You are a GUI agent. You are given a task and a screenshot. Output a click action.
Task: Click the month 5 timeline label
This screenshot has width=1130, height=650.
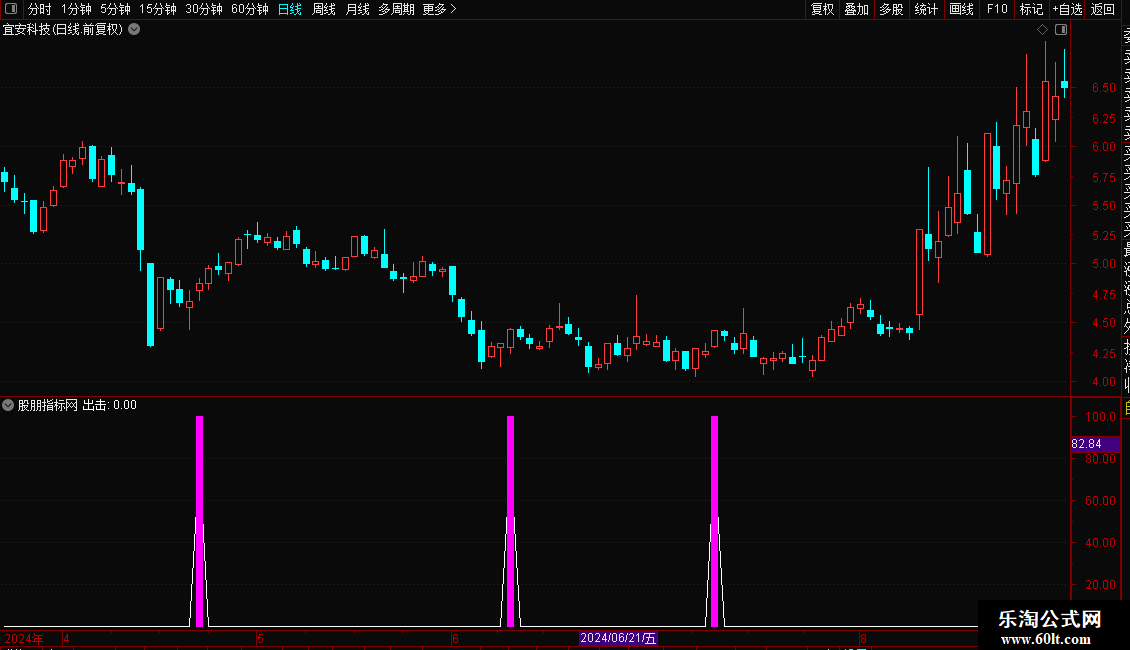tap(260, 638)
